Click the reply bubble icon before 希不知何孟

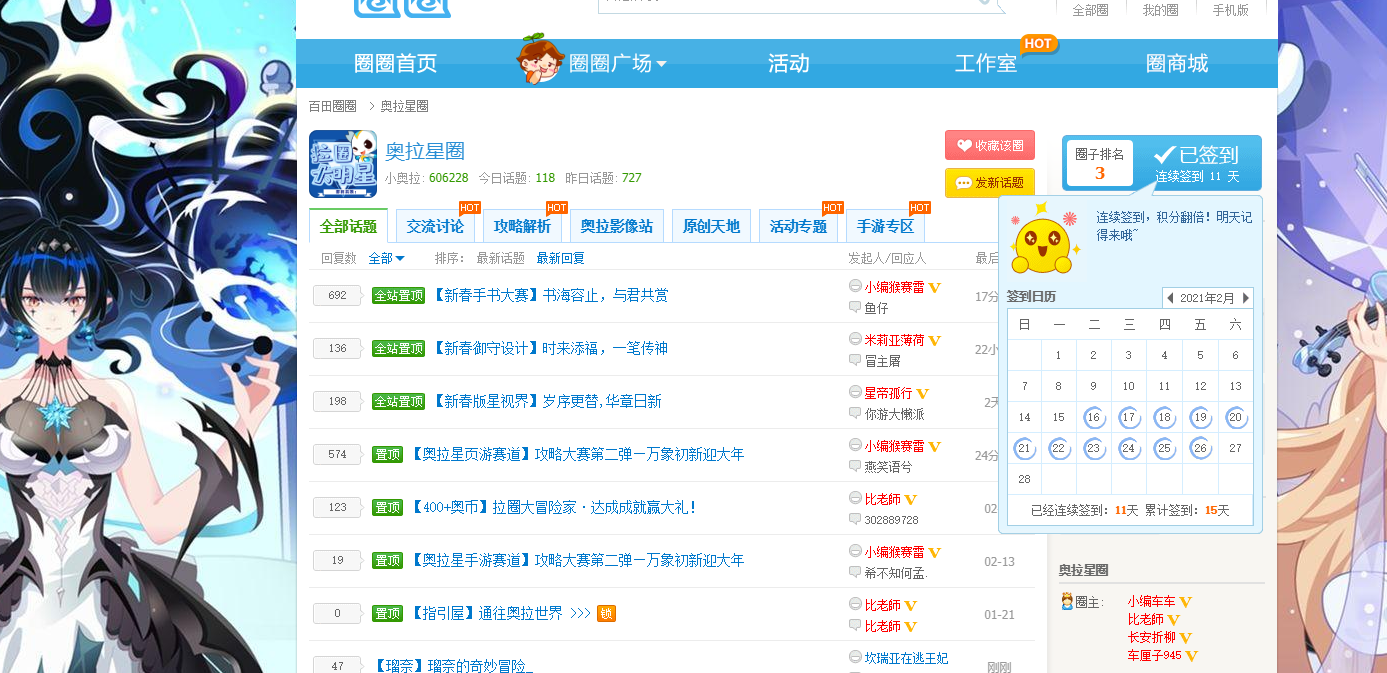tap(855, 573)
